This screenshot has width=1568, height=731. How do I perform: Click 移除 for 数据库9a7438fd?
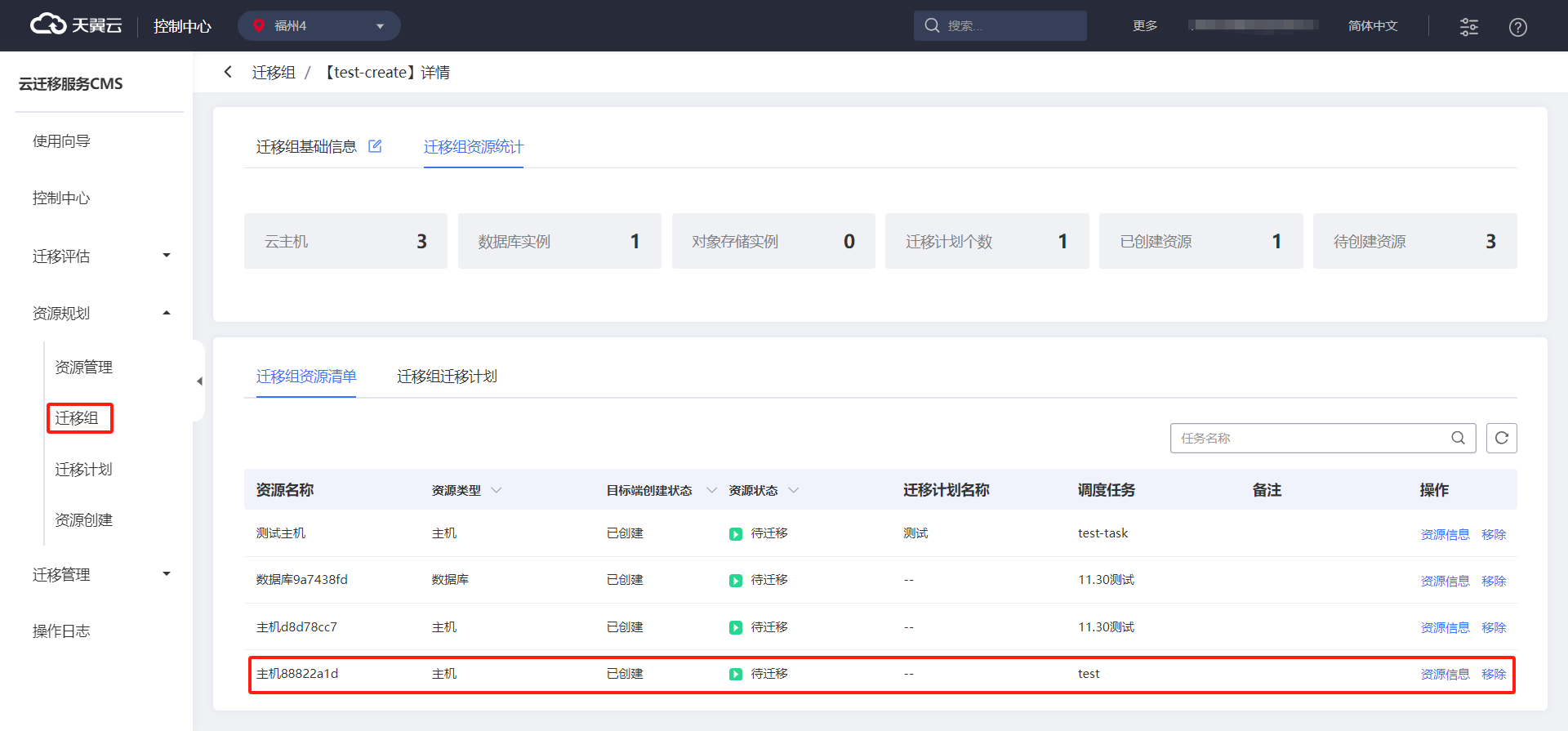(x=1494, y=582)
